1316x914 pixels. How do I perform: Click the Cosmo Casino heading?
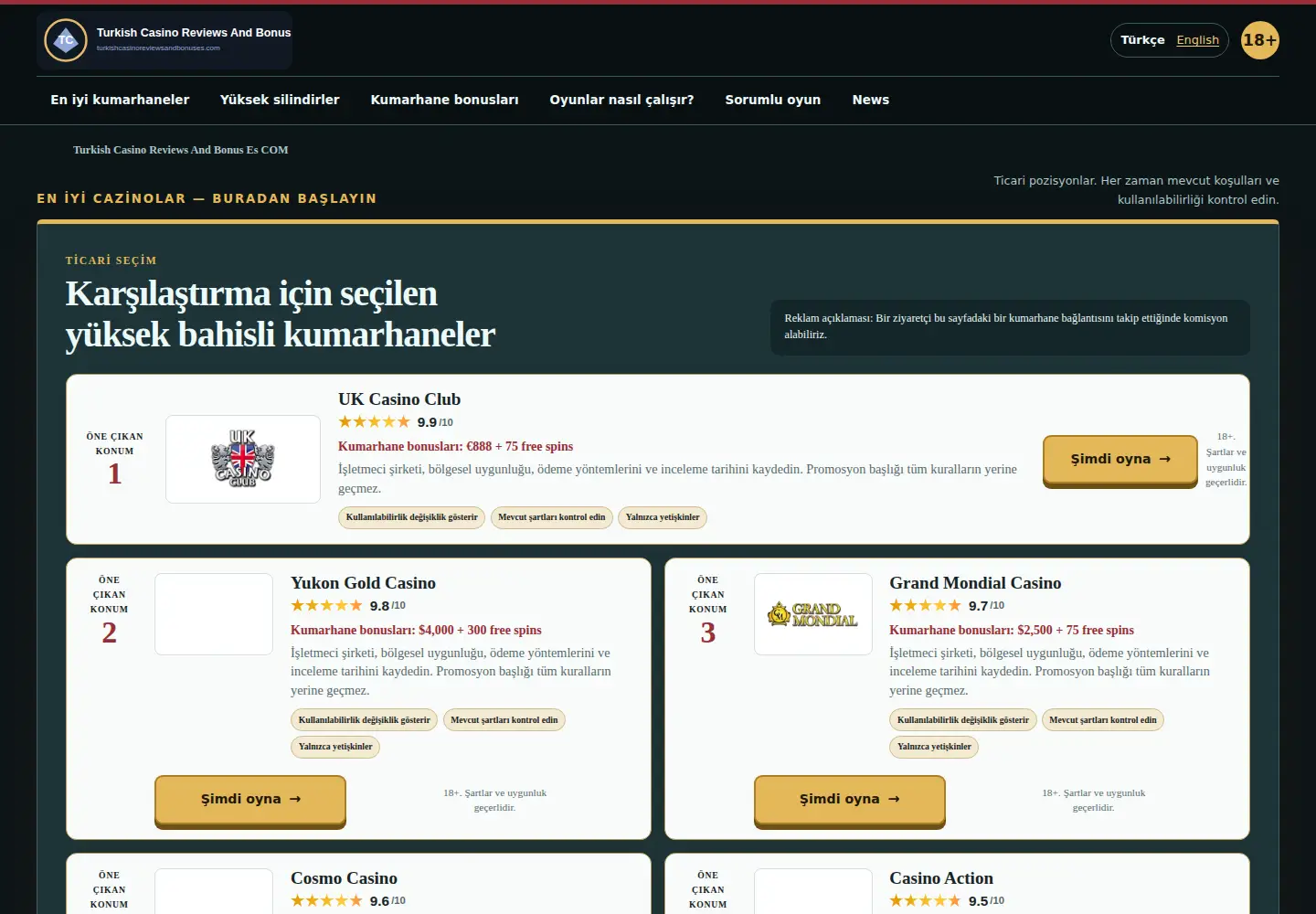pos(344,878)
